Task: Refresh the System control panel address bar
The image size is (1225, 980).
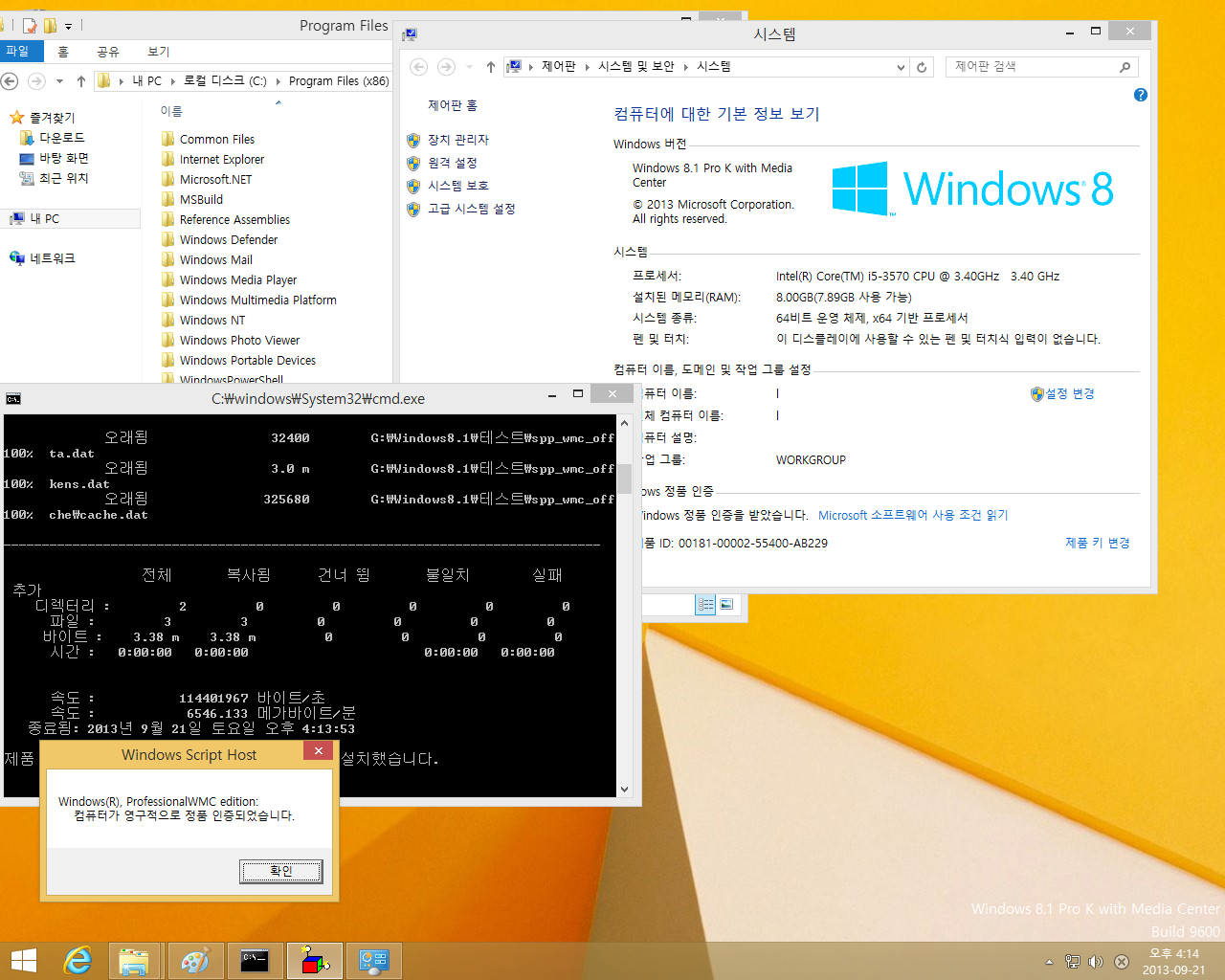Action: pos(922,67)
